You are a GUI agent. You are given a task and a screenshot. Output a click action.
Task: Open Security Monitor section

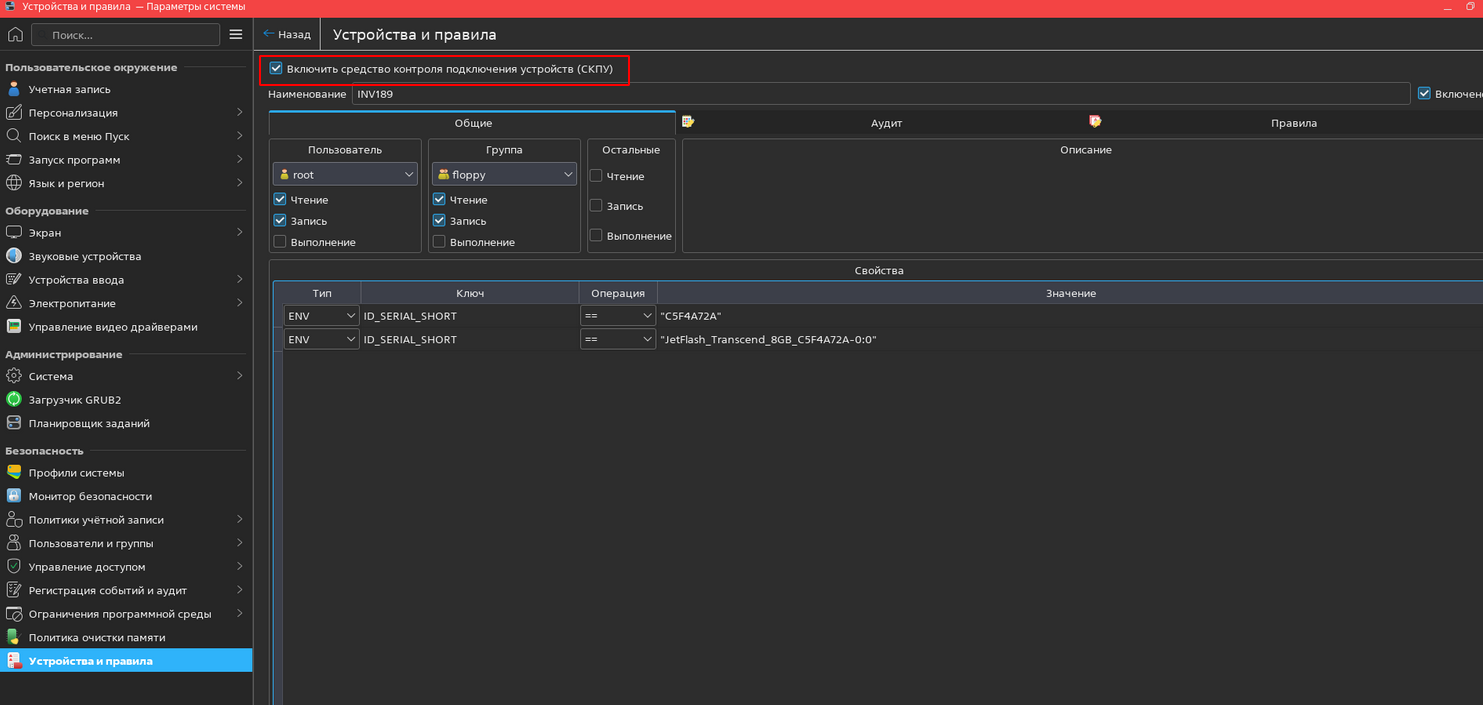pyautogui.click(x=90, y=496)
